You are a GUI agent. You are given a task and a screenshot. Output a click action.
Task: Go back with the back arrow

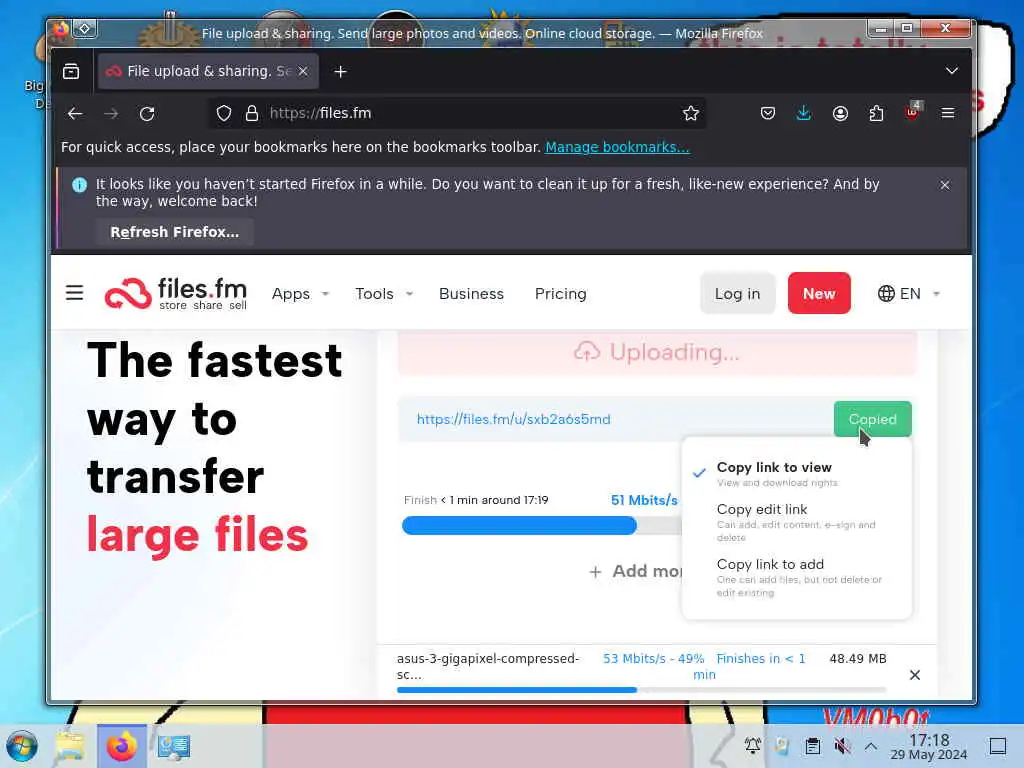pos(75,114)
